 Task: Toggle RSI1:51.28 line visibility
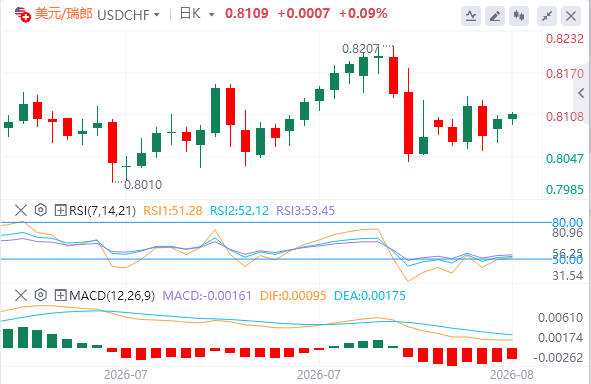(x=173, y=210)
